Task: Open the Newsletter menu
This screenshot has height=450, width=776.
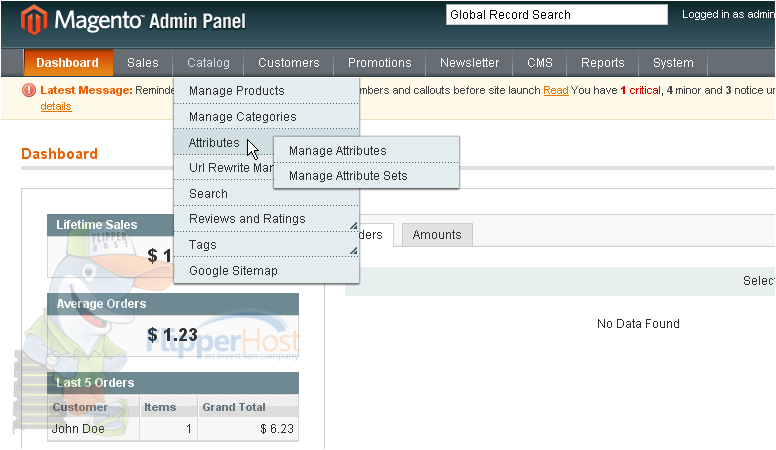Action: [x=469, y=63]
